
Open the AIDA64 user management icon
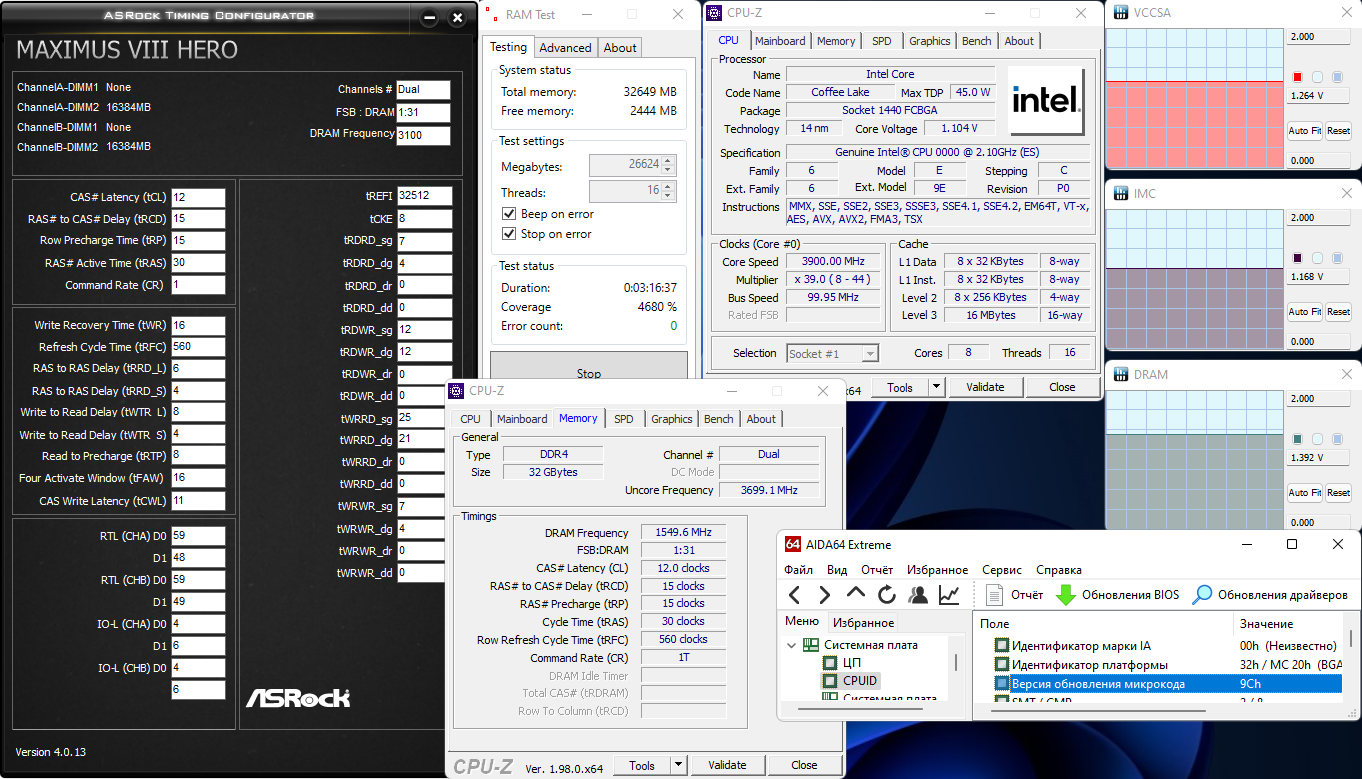(918, 595)
